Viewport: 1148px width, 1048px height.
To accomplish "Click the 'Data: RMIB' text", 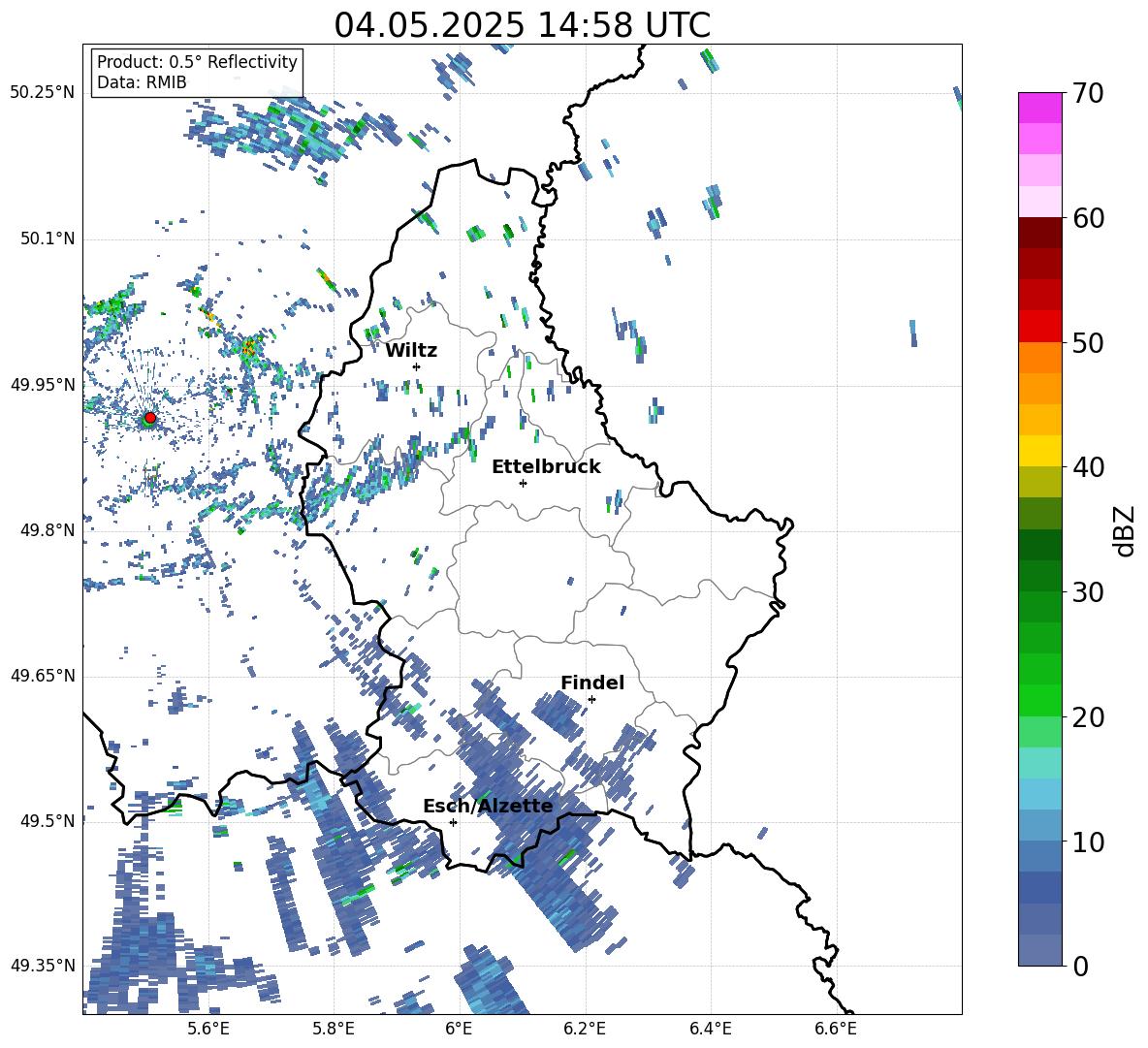I will (142, 82).
